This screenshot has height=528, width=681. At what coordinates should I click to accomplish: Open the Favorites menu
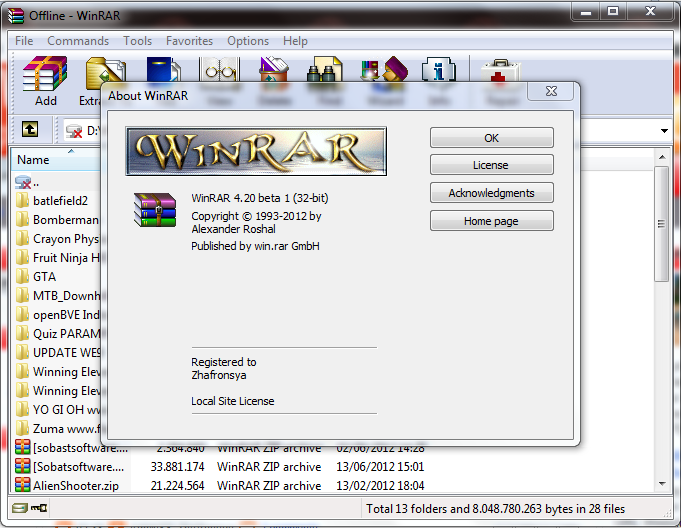point(189,41)
